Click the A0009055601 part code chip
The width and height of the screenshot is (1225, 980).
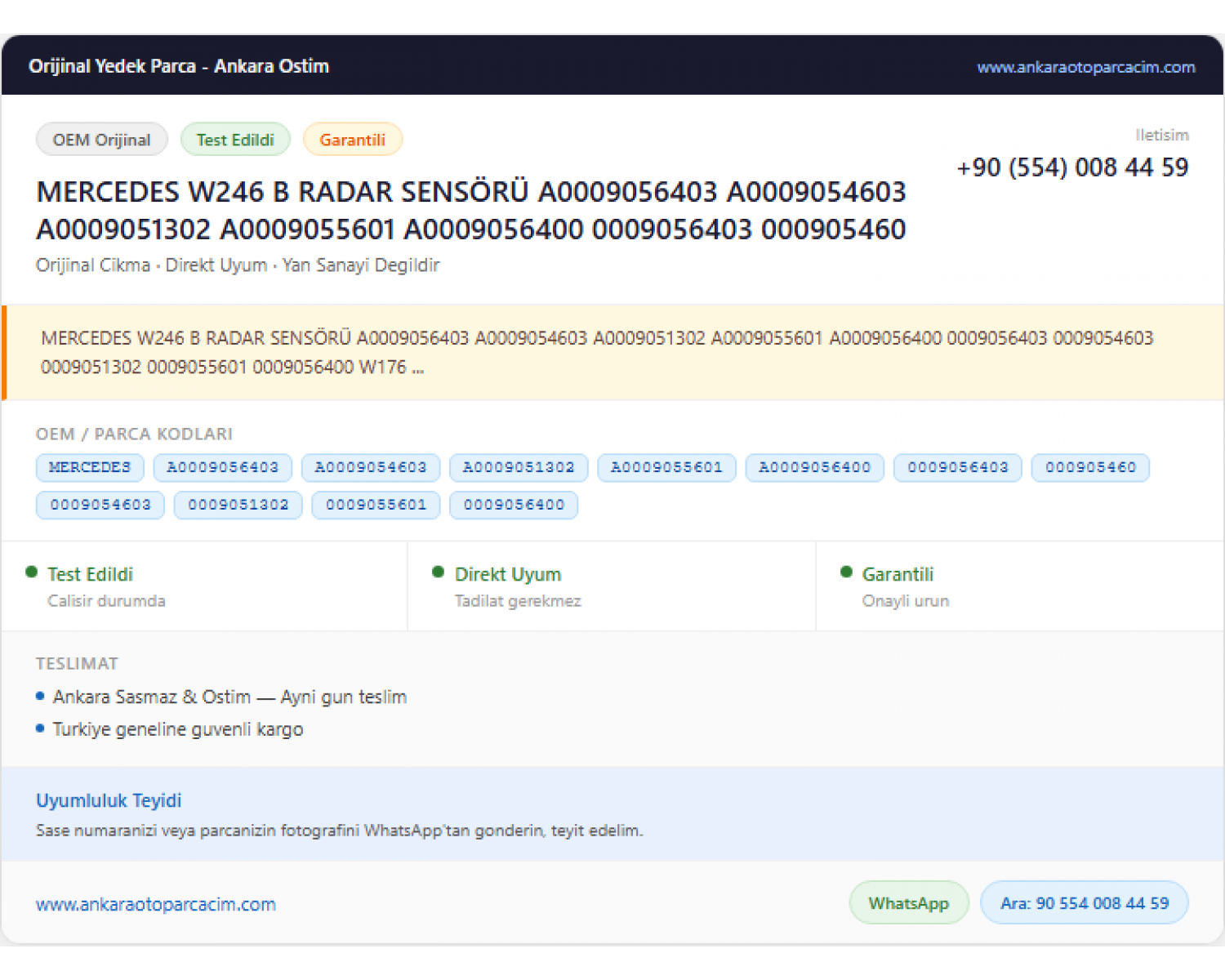666,467
